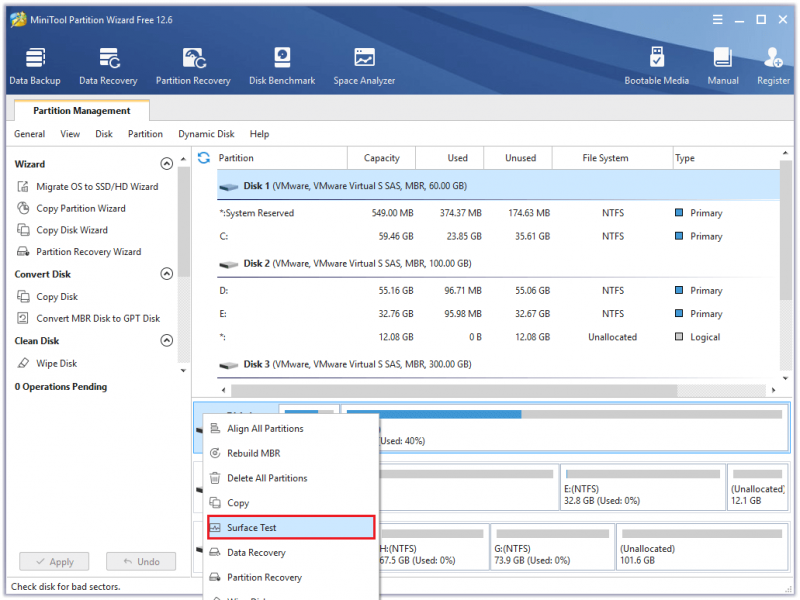Viewport: 800px width, 600px height.
Task: Start the Disk Benchmark tool
Action: [282, 66]
